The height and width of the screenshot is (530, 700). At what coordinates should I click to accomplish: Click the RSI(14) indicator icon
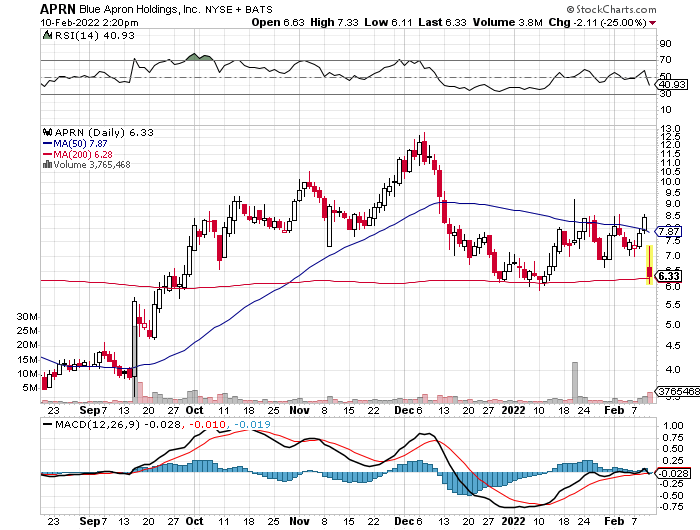tap(47, 35)
